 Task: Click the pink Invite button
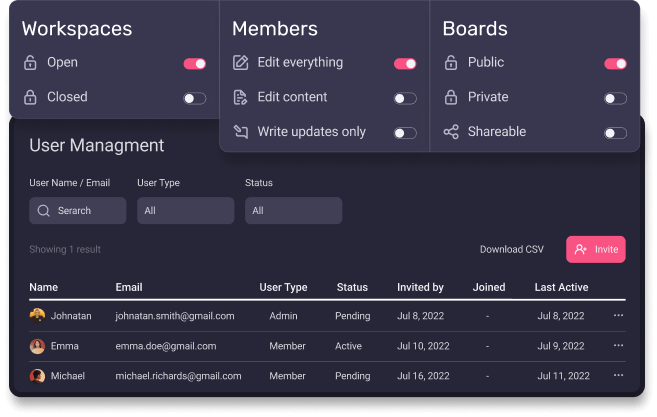pyautogui.click(x=596, y=249)
